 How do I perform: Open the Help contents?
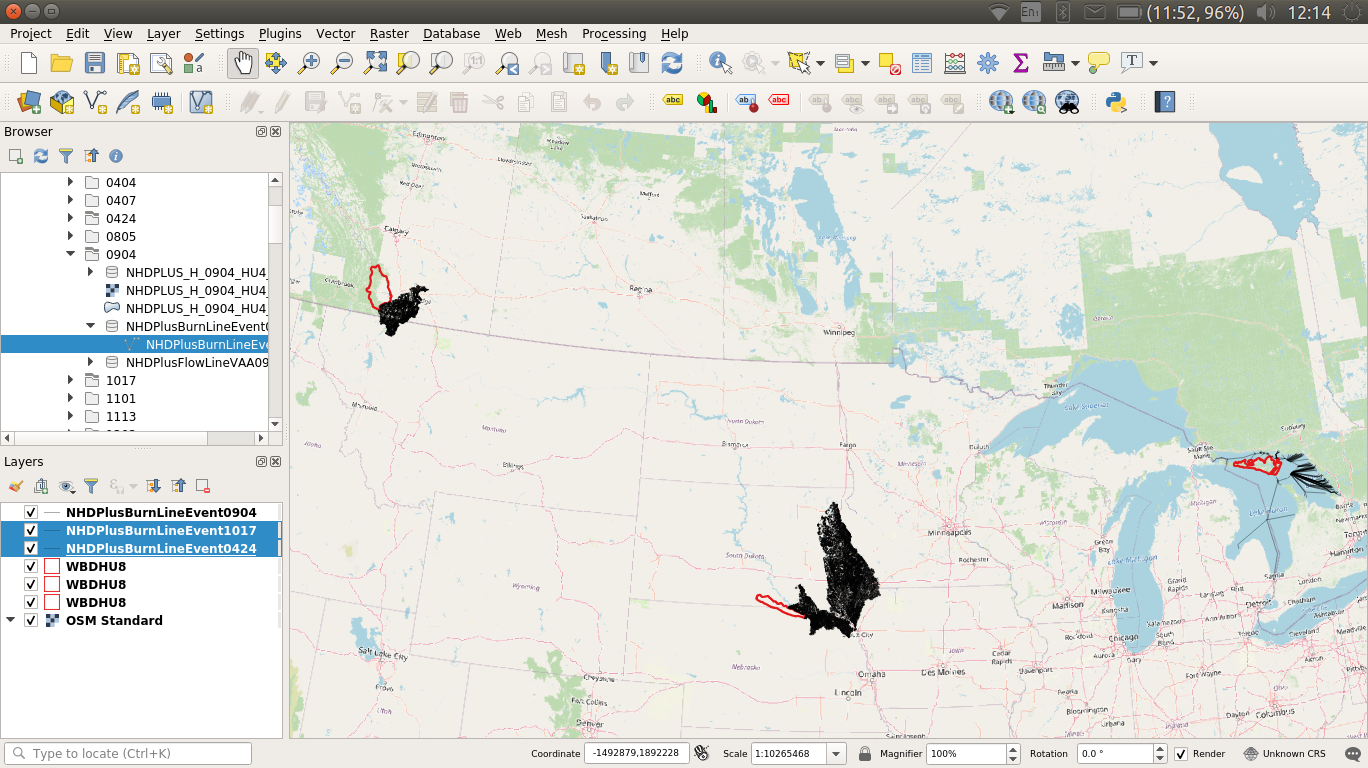coord(1164,101)
